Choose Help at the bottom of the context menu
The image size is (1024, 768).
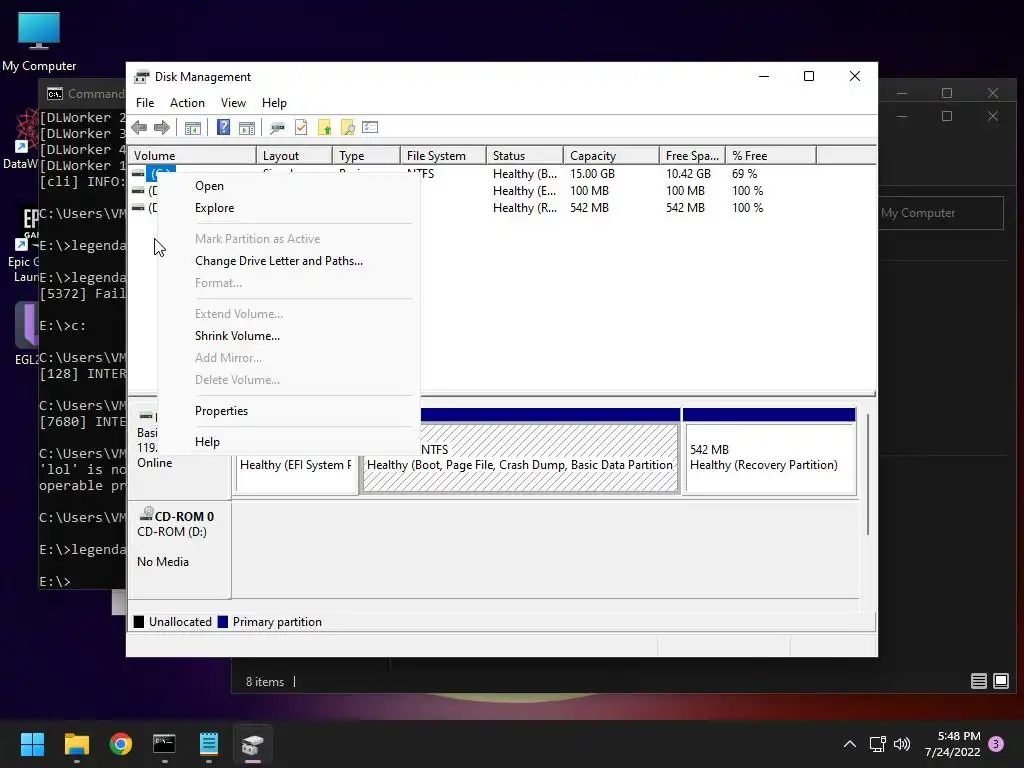[288, 442]
